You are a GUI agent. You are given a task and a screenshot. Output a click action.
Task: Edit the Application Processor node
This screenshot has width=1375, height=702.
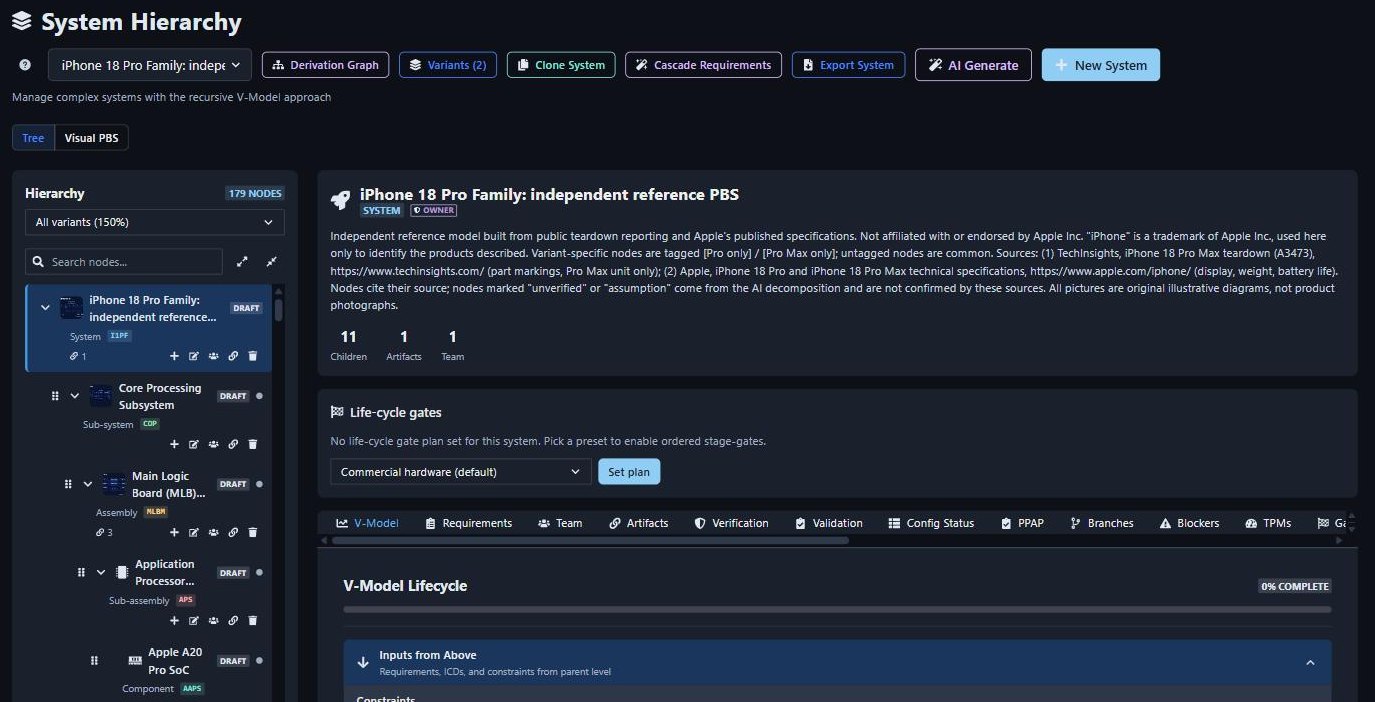pyautogui.click(x=194, y=620)
